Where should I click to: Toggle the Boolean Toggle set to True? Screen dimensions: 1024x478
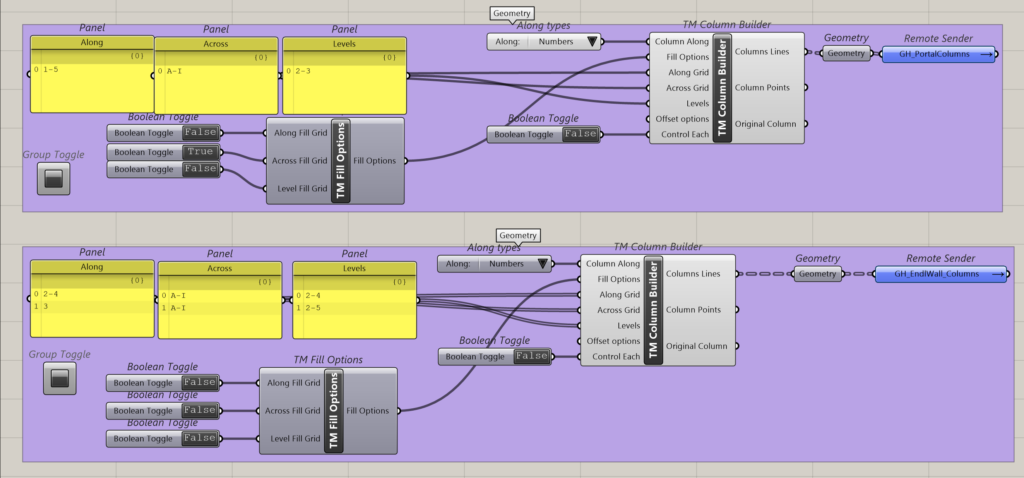click(199, 152)
